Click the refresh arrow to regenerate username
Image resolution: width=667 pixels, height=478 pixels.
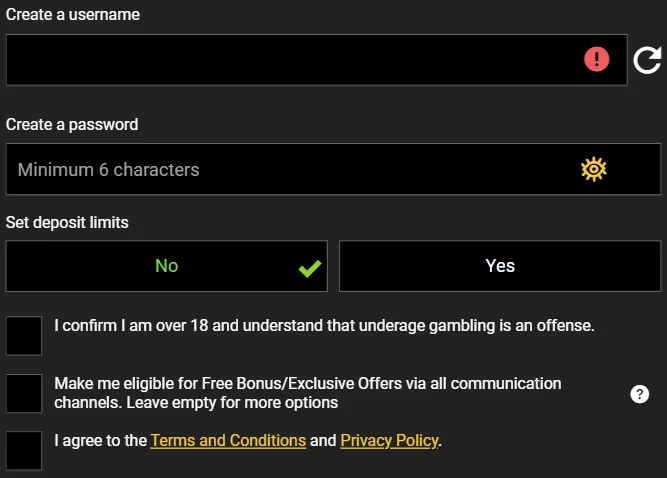click(x=647, y=61)
